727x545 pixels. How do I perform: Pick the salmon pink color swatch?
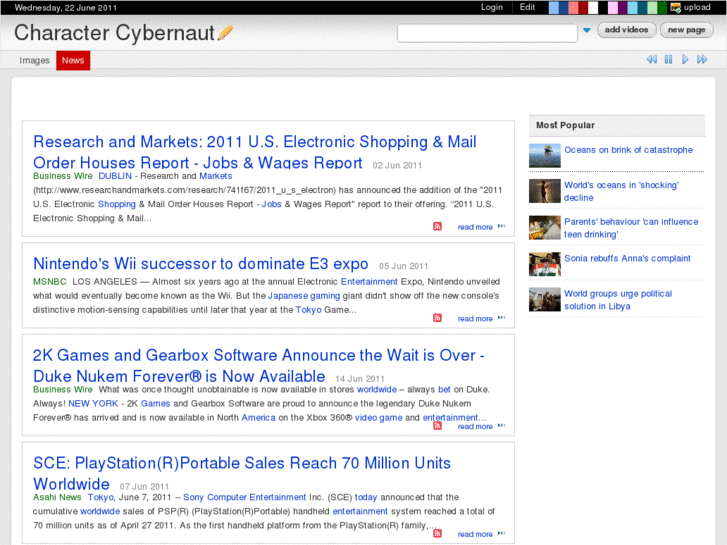point(573,7)
